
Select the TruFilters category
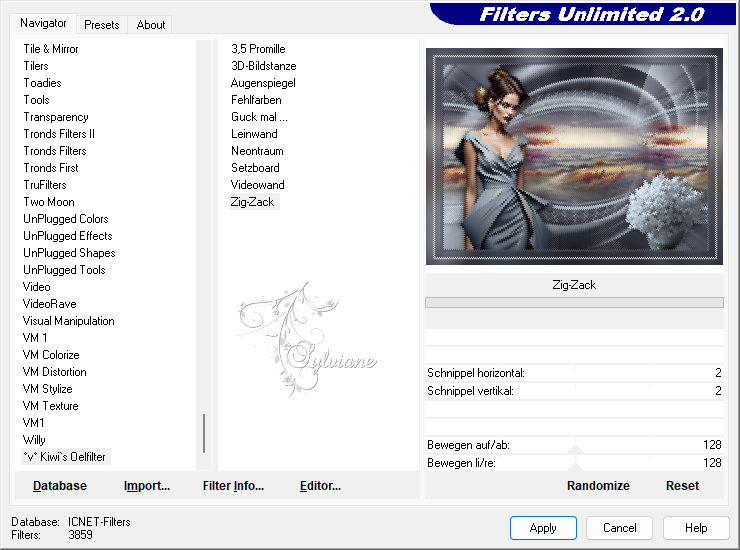click(45, 185)
